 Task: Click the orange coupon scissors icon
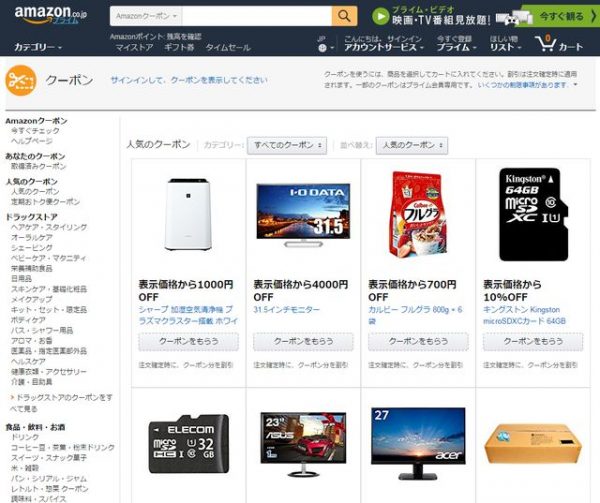click(21, 81)
